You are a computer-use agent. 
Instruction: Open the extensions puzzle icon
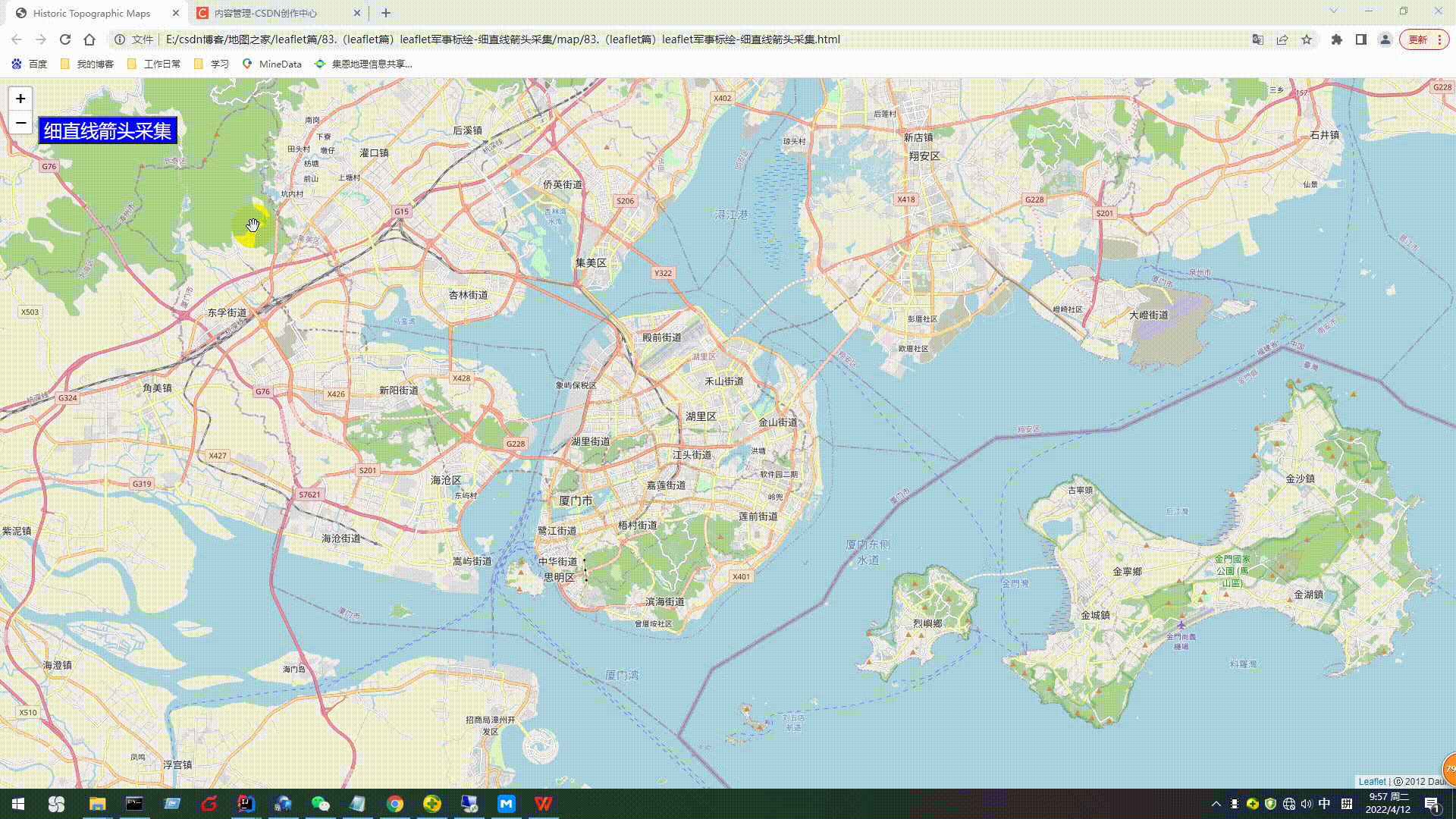1337,39
